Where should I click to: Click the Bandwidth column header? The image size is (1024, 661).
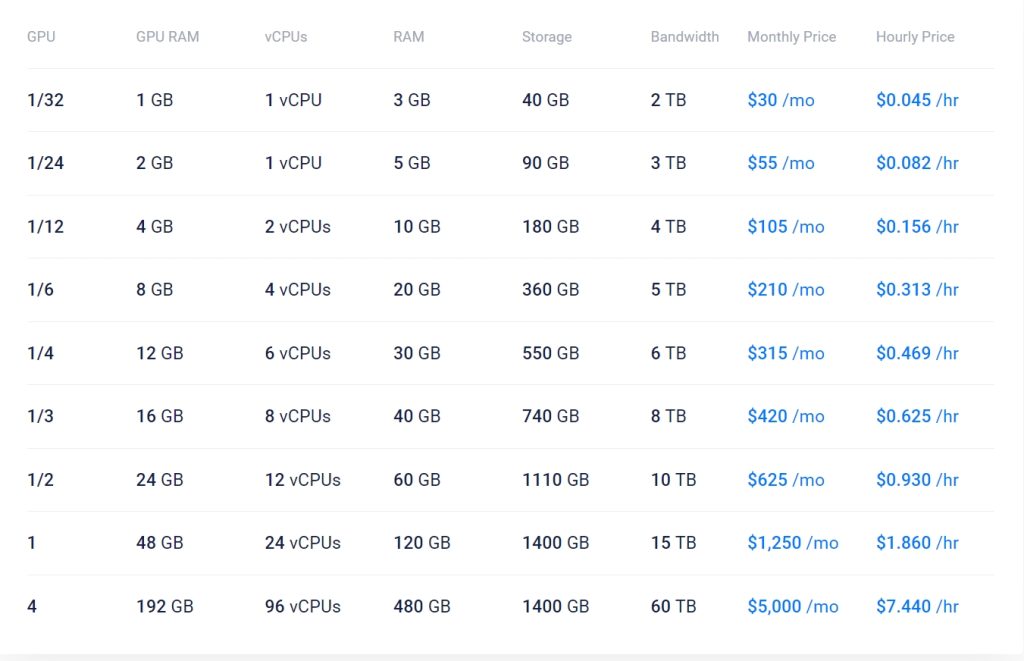(684, 37)
